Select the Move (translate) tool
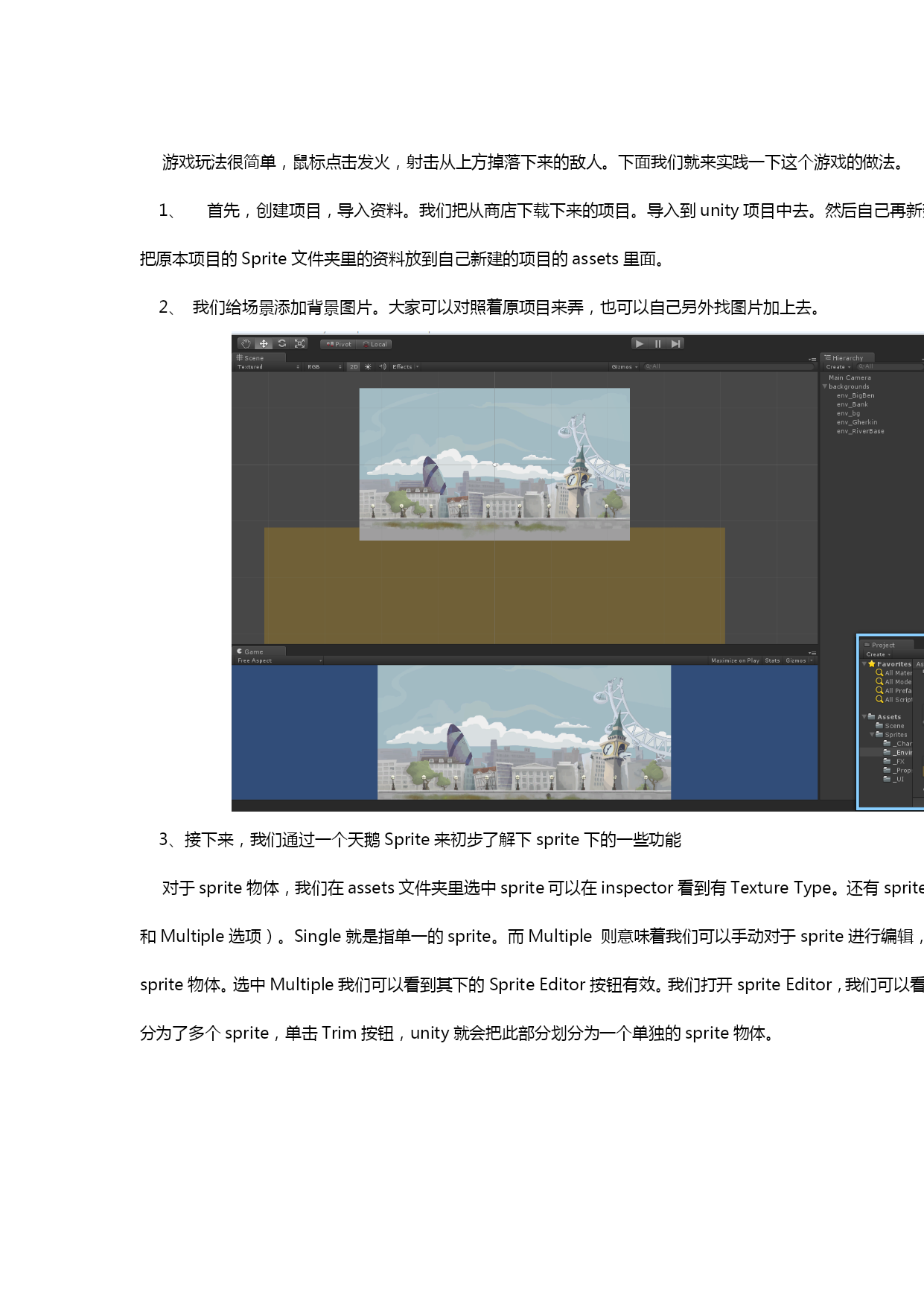 [x=264, y=344]
